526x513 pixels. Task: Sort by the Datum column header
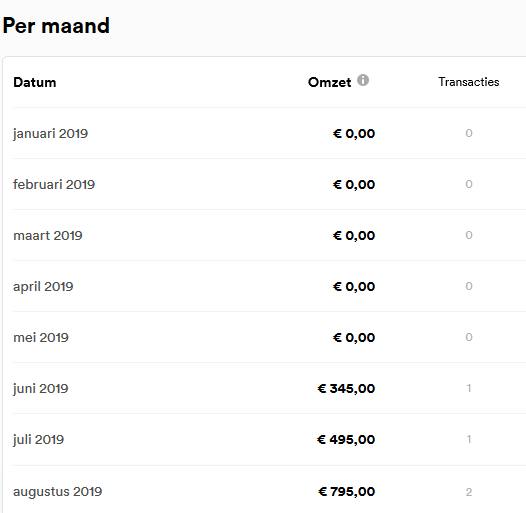(x=35, y=83)
